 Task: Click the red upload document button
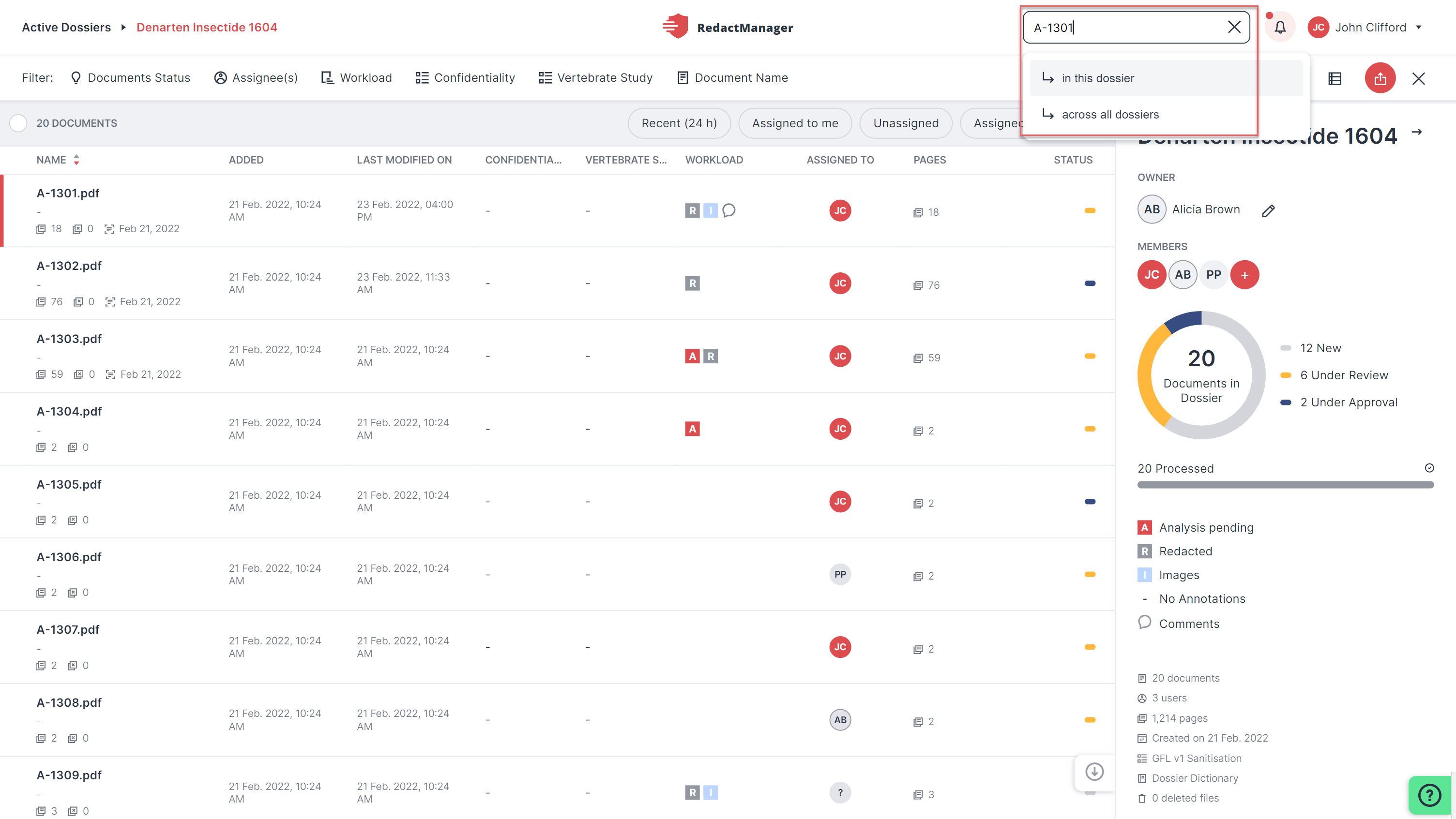point(1380,78)
